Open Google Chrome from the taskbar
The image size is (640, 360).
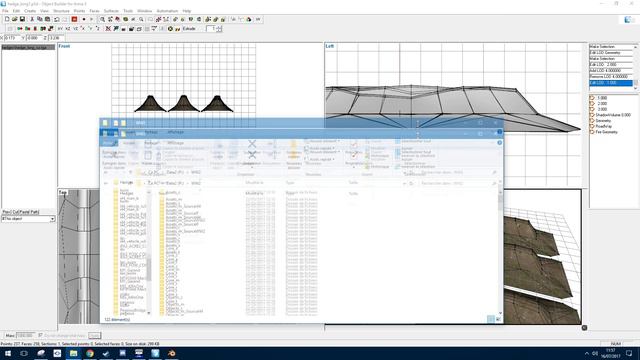(x=90, y=353)
